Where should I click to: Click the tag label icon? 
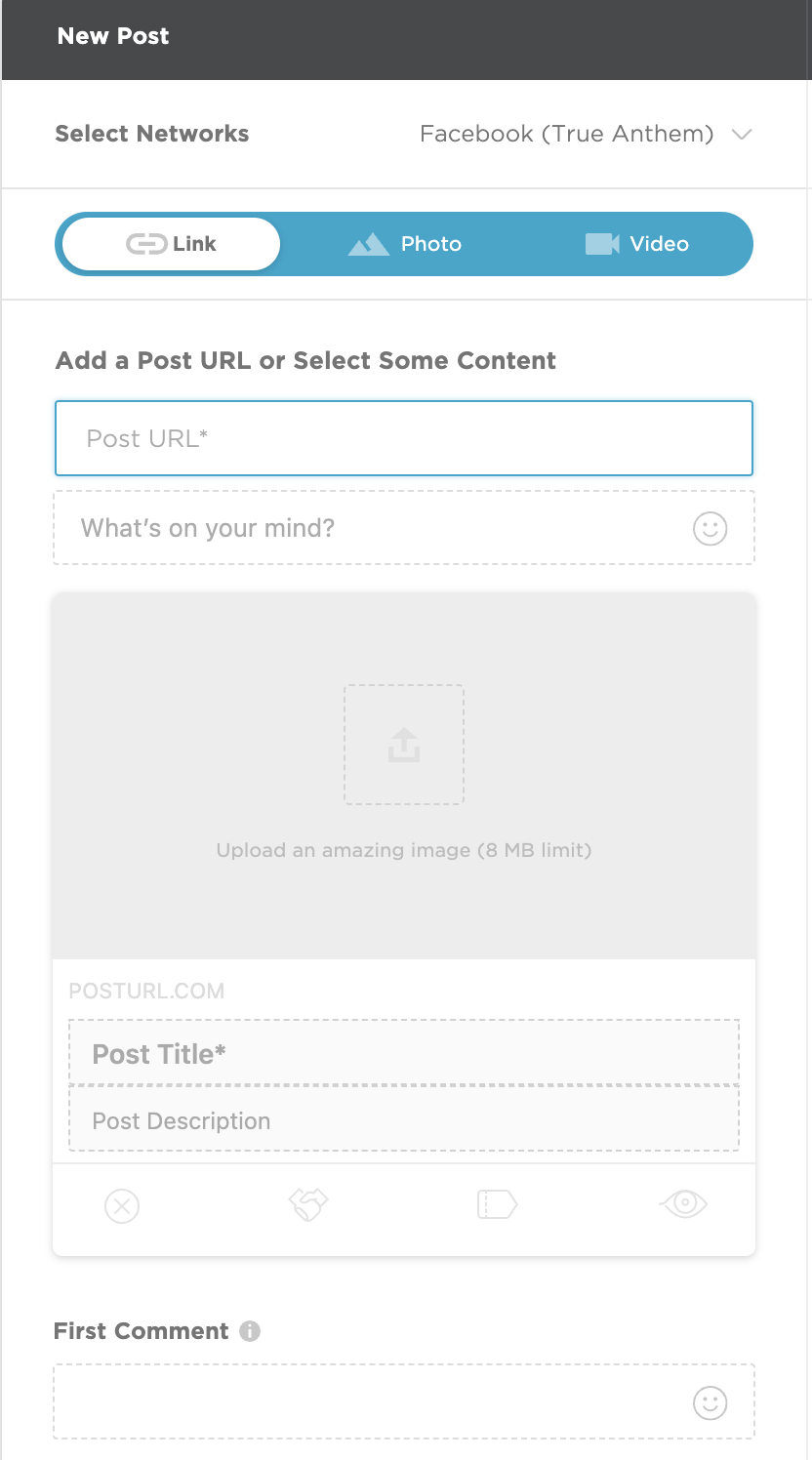pyautogui.click(x=497, y=1205)
